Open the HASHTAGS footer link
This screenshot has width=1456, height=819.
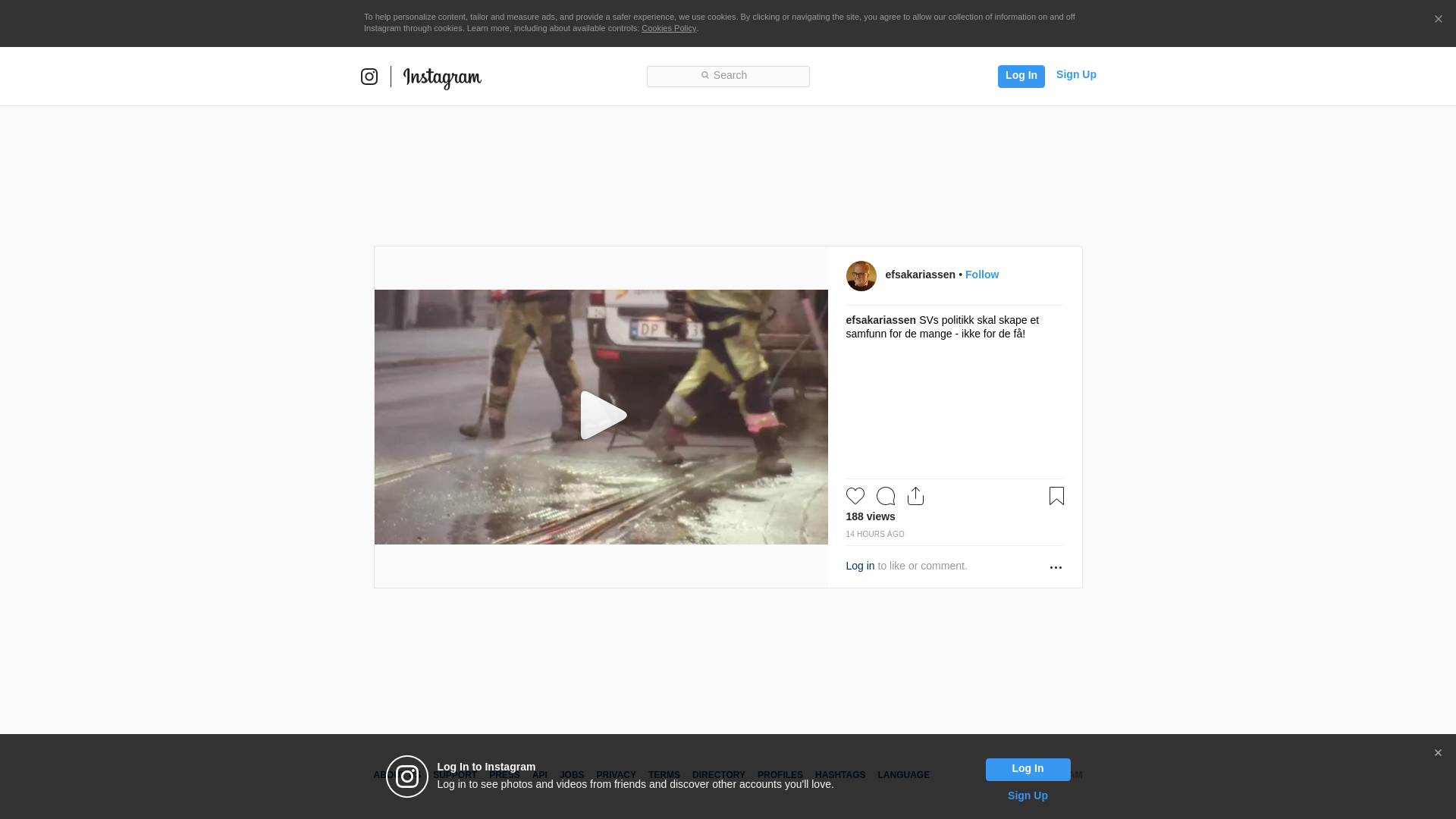coord(839,775)
